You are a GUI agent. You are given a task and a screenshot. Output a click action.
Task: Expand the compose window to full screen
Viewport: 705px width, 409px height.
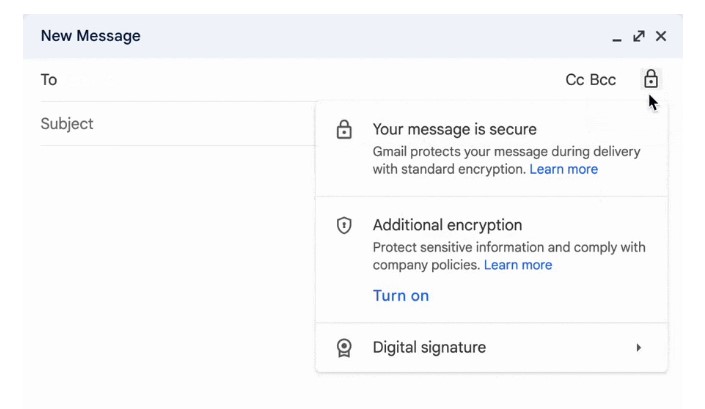639,36
